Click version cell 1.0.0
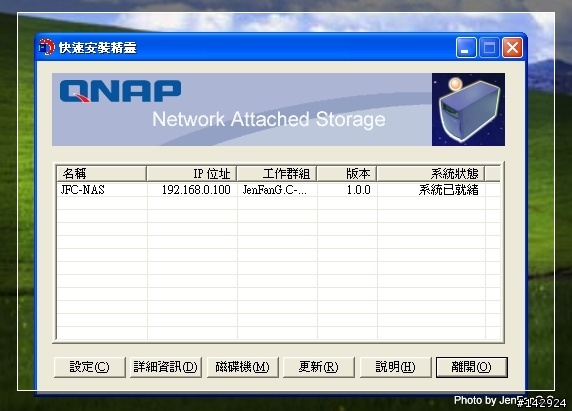572x411 pixels. tap(358, 190)
